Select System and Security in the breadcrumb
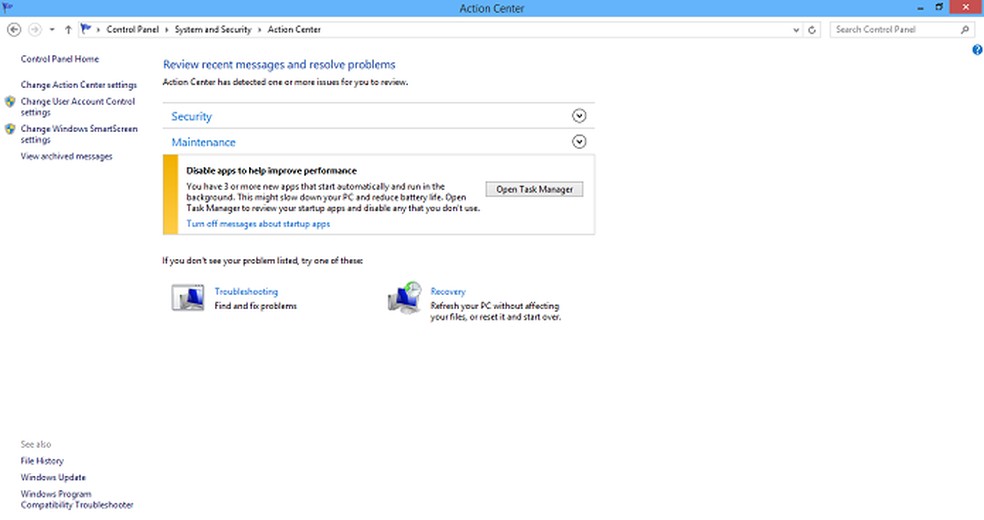Screen dimensions: 984x520 [x=213, y=29]
